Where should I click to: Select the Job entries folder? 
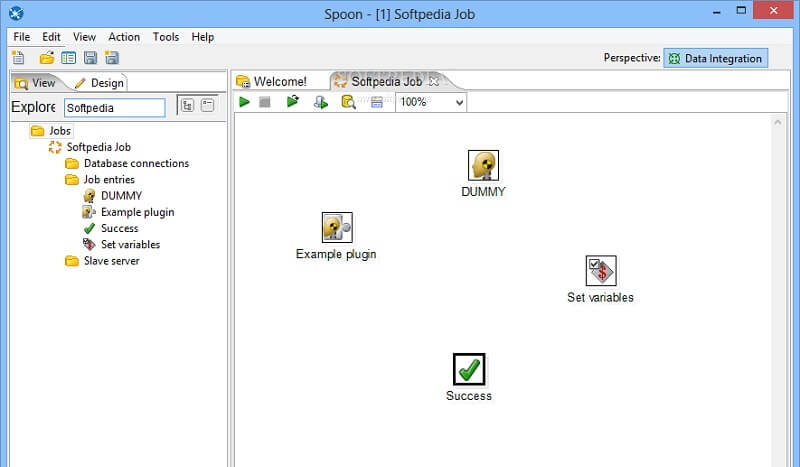point(100,180)
